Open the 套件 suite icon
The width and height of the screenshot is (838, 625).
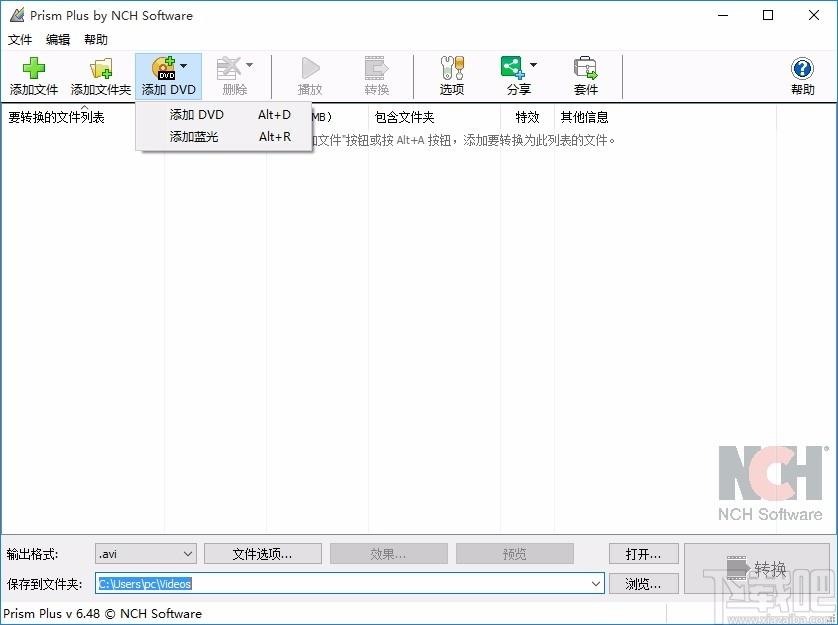[586, 68]
